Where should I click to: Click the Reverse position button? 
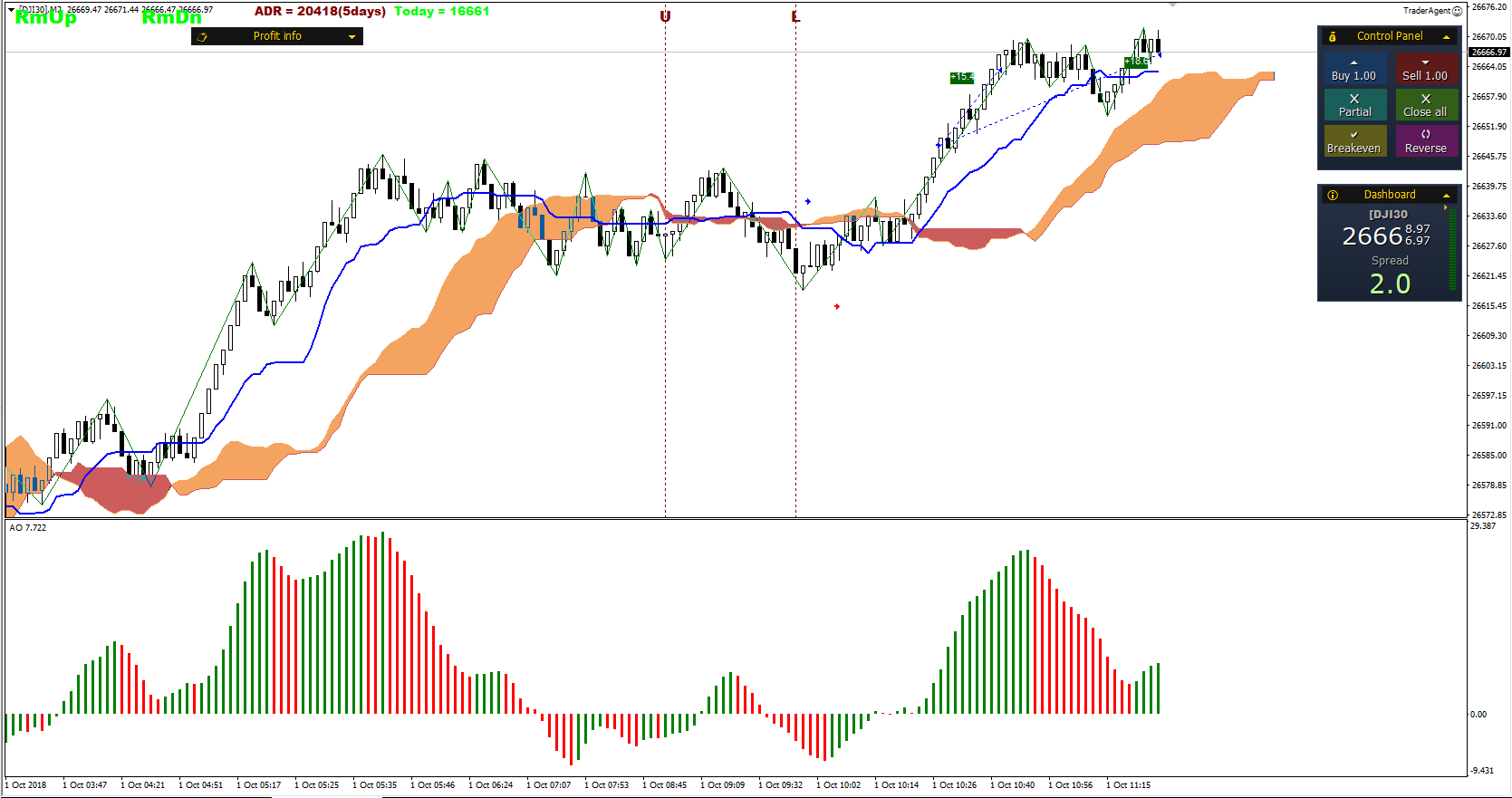(1426, 141)
